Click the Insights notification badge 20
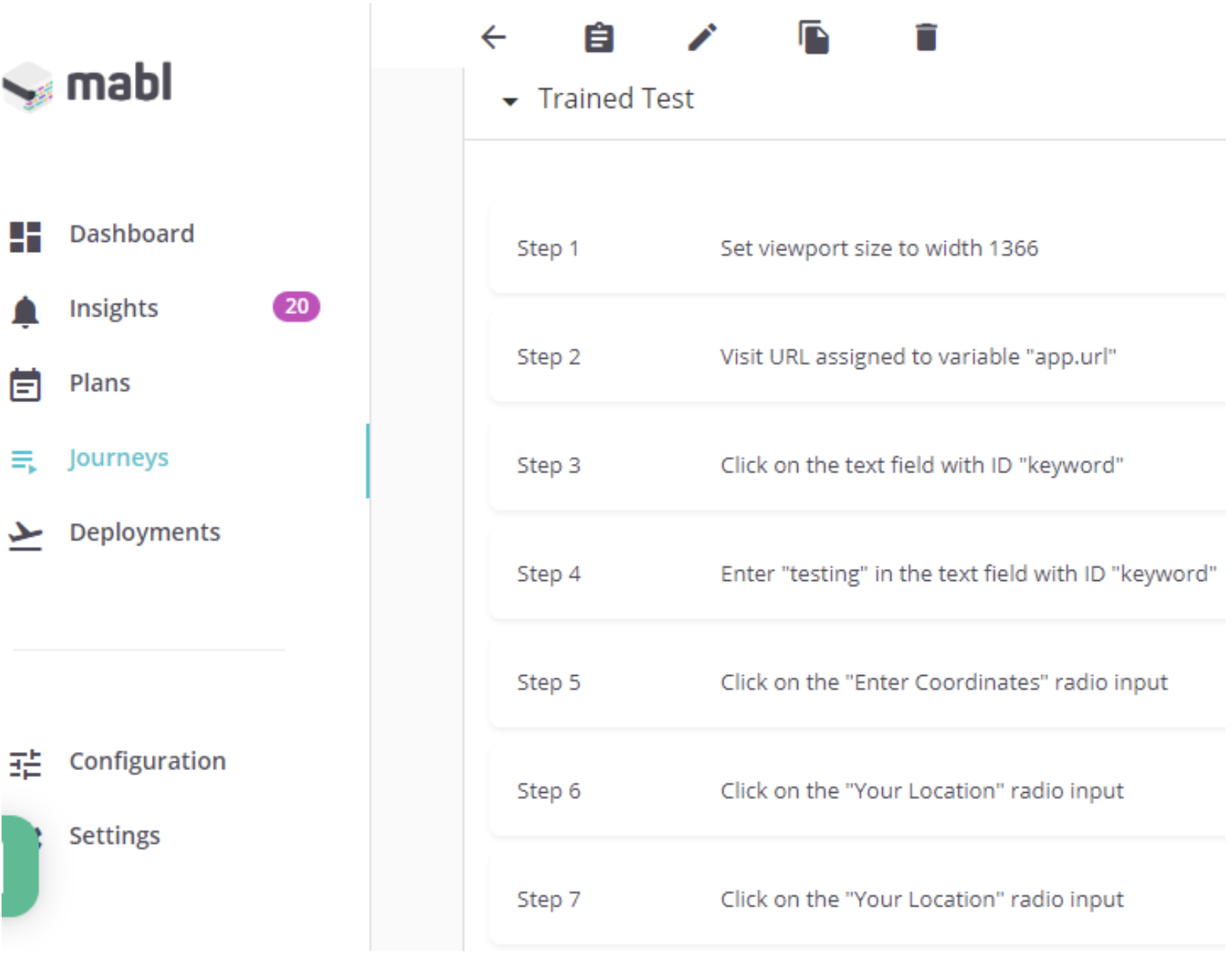The width and height of the screenshot is (1232, 953). point(297,308)
